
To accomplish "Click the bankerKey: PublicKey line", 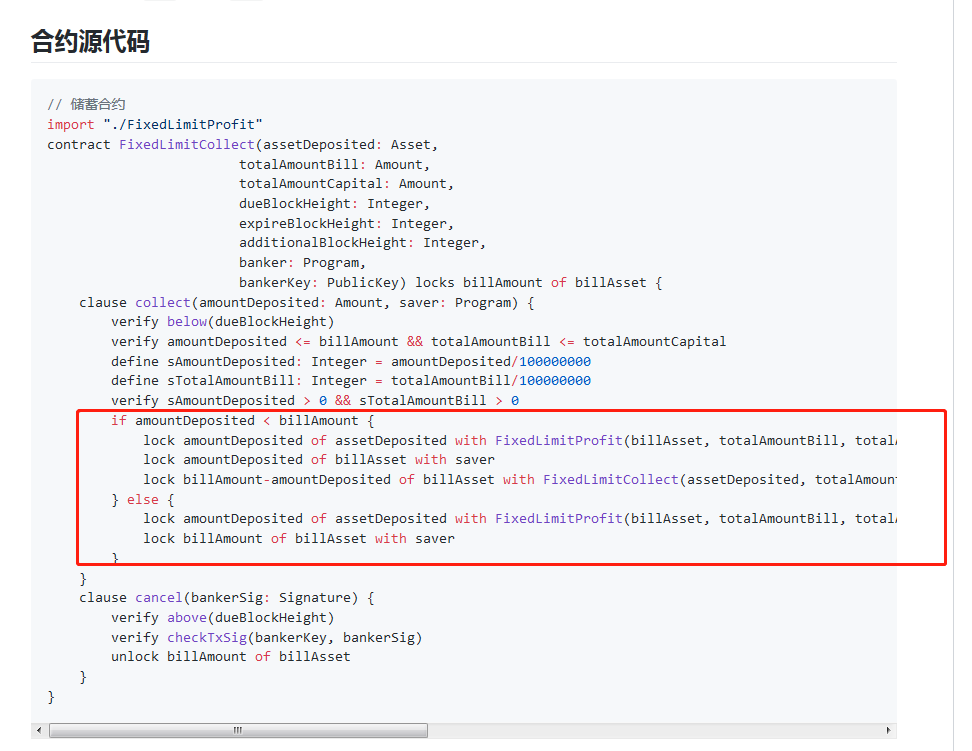I will click(451, 282).
